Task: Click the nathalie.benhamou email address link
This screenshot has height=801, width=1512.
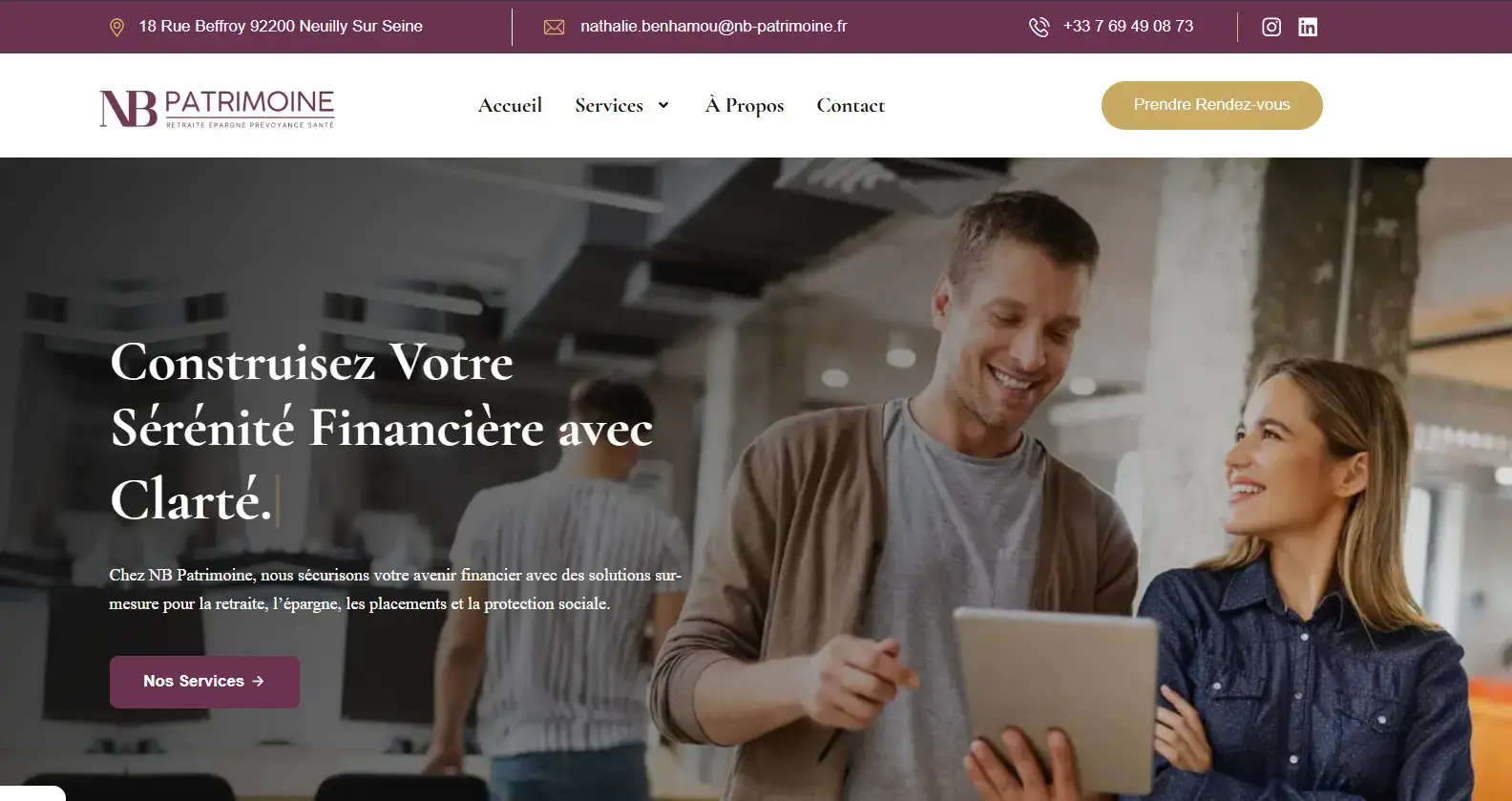Action: 713,27
